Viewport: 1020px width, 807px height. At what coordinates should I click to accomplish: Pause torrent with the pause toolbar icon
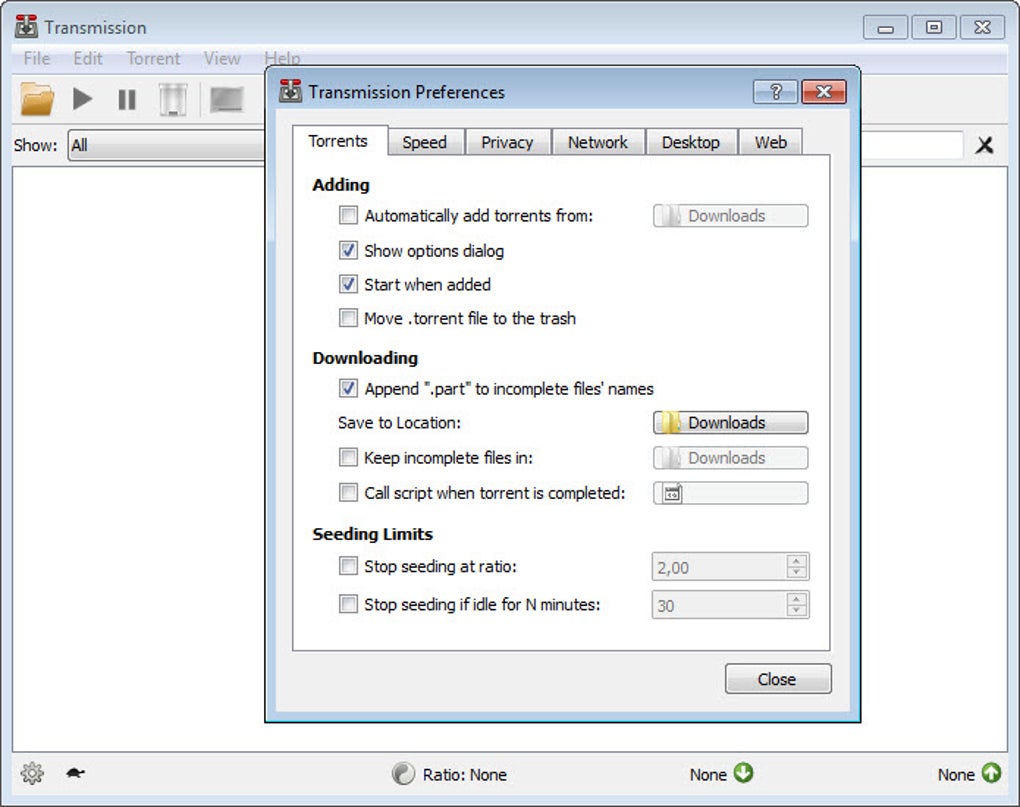127,99
